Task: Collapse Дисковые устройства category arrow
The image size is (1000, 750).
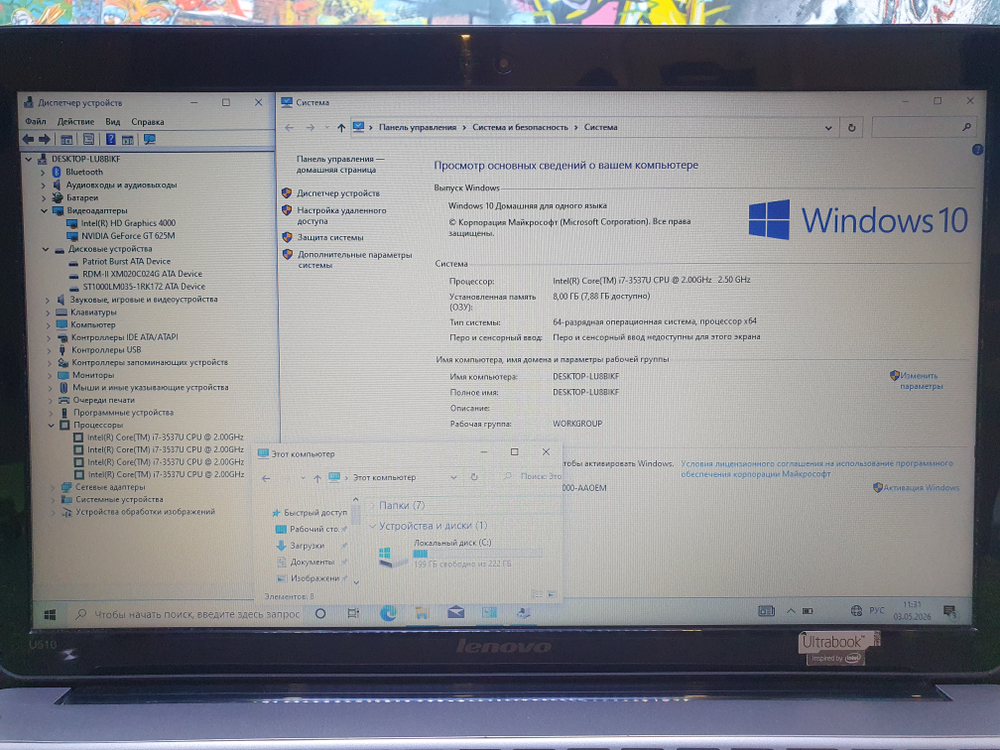Action: (45, 249)
